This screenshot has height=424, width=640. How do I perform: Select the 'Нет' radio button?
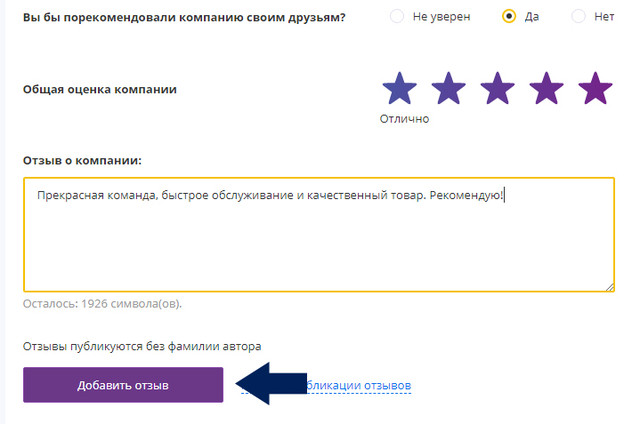[578, 16]
